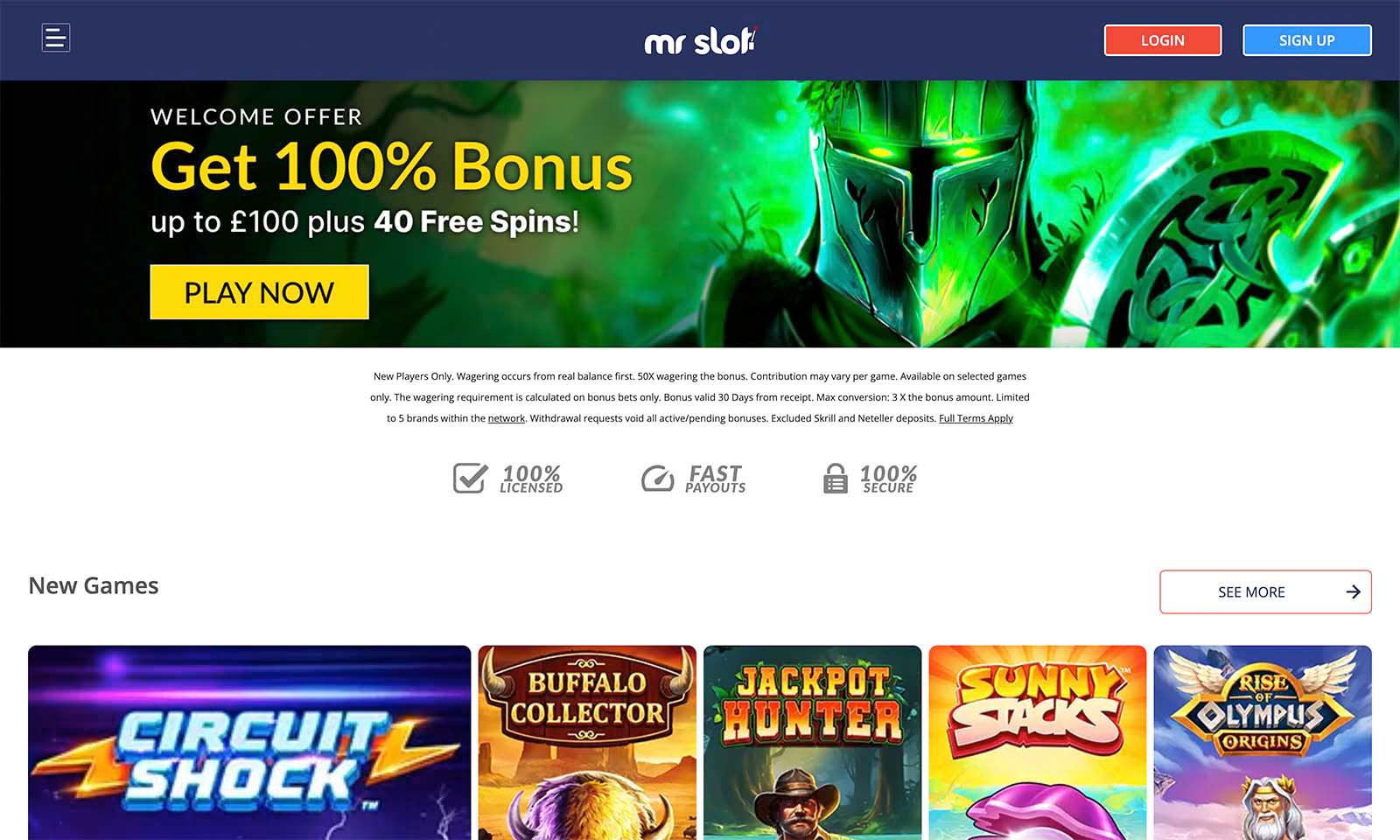1400x840 pixels.
Task: Click the yellow PLAY NOW button
Action: click(259, 292)
